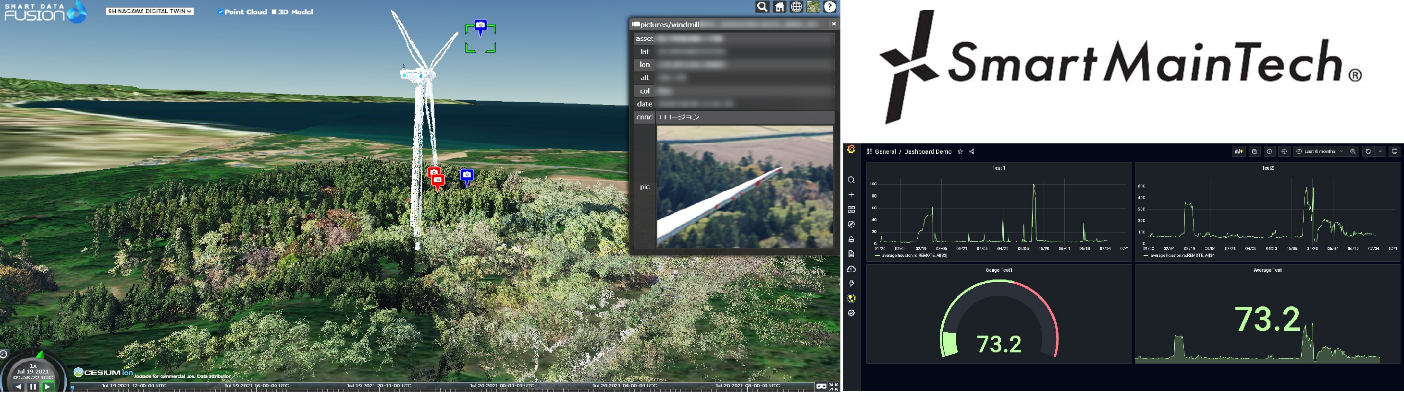
Task: Open the Last 6 months time picker
Action: (x=1320, y=151)
